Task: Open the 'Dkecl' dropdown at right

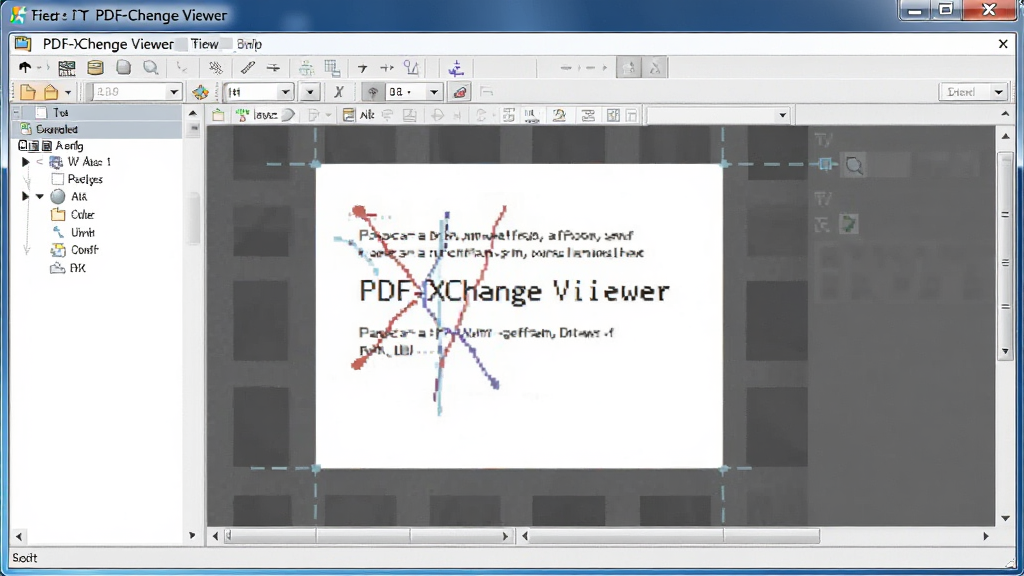Action: click(x=999, y=92)
